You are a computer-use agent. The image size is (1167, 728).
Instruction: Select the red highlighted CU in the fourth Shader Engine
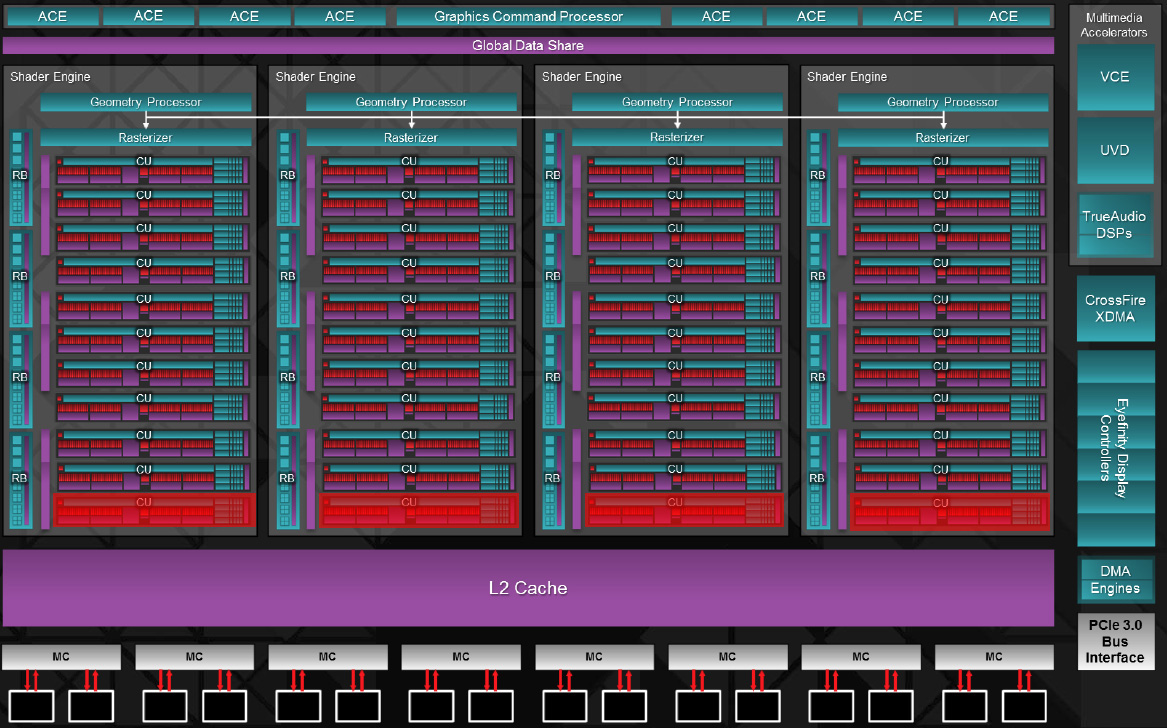(950, 511)
